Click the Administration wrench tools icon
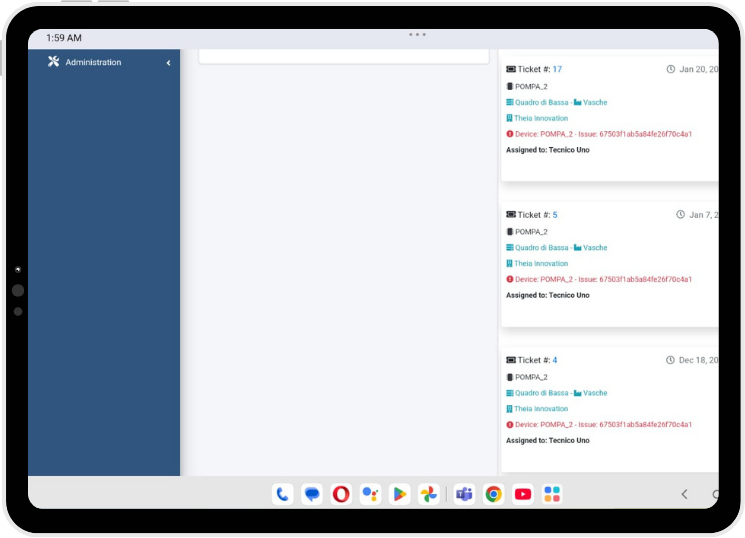 [x=53, y=62]
